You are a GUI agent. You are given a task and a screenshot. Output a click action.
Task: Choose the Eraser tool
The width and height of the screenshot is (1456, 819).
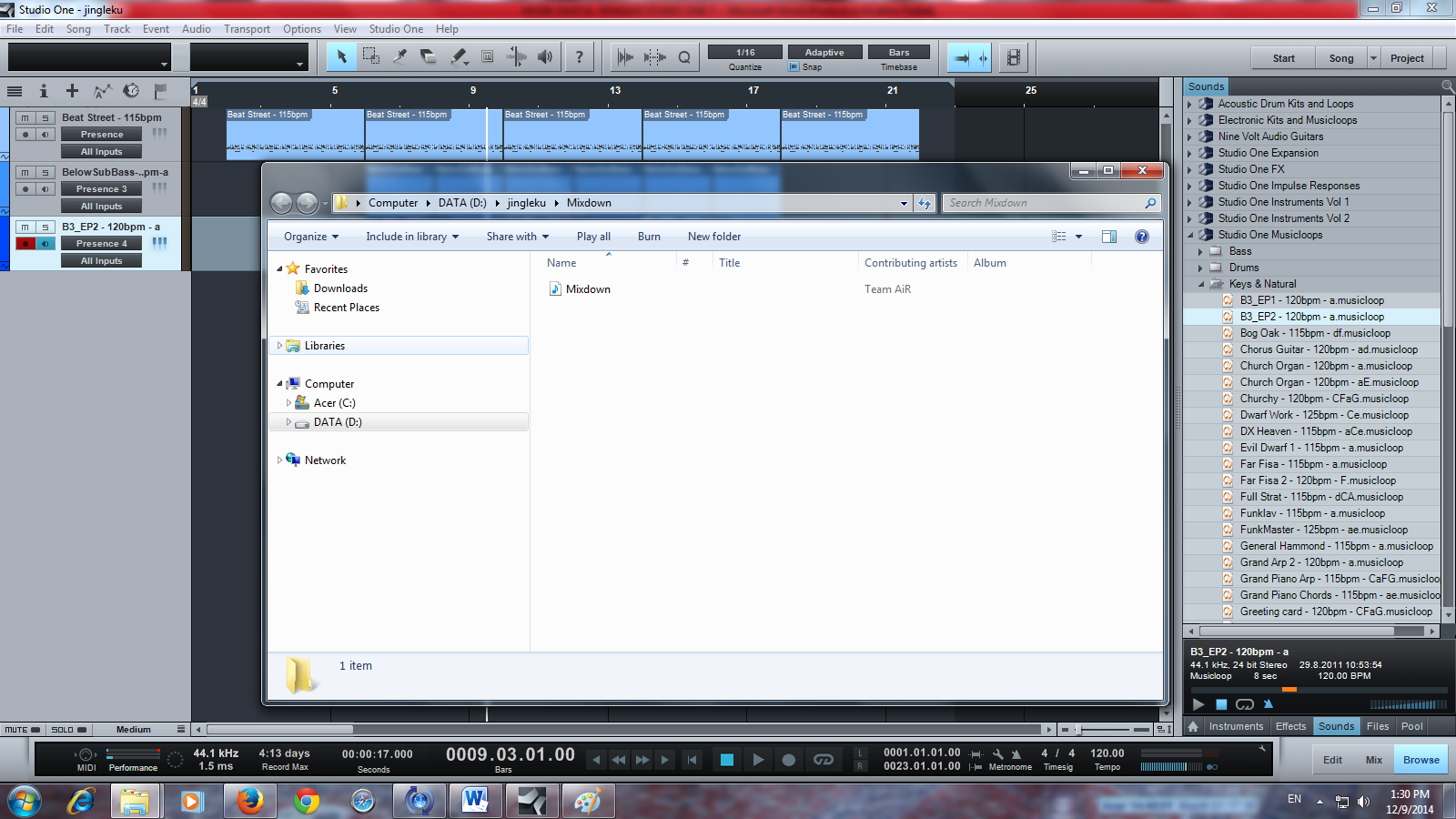[x=429, y=57]
